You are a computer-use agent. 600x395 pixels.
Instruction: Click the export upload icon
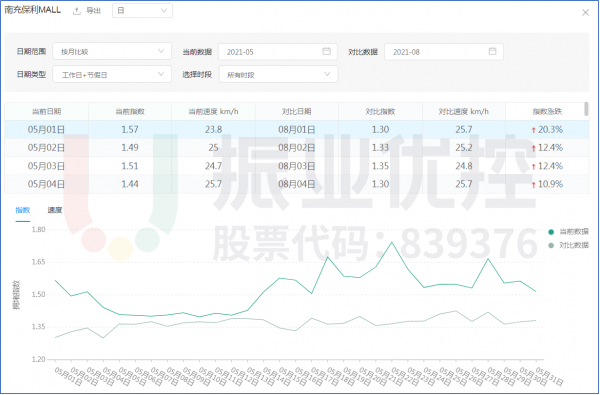point(77,11)
